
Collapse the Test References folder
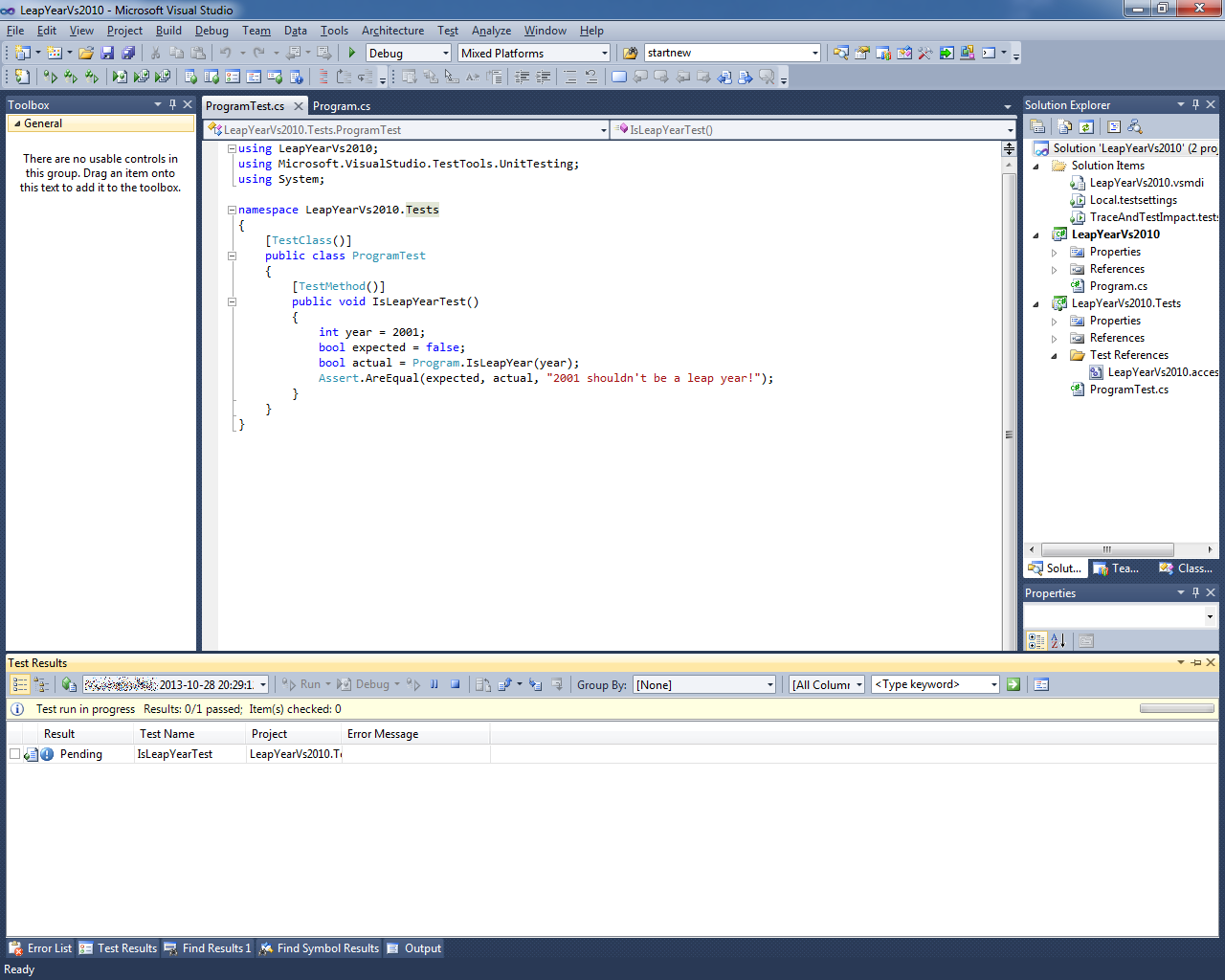coord(1055,356)
